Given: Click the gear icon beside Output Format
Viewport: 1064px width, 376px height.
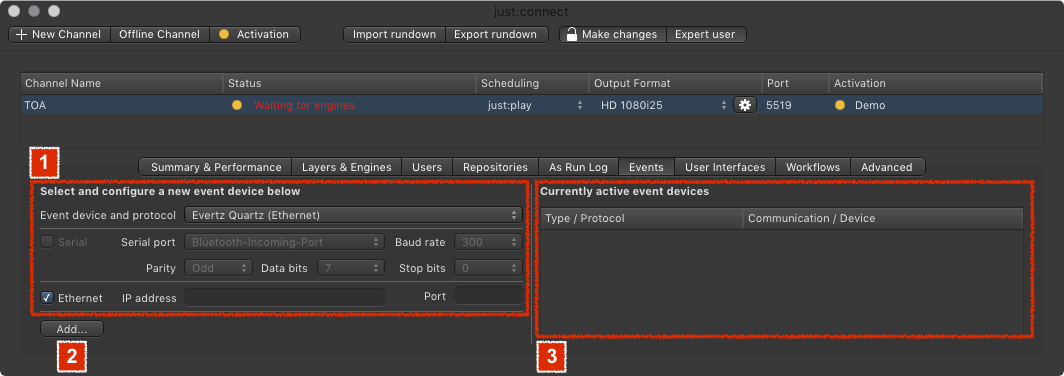Looking at the screenshot, I should 744,105.
